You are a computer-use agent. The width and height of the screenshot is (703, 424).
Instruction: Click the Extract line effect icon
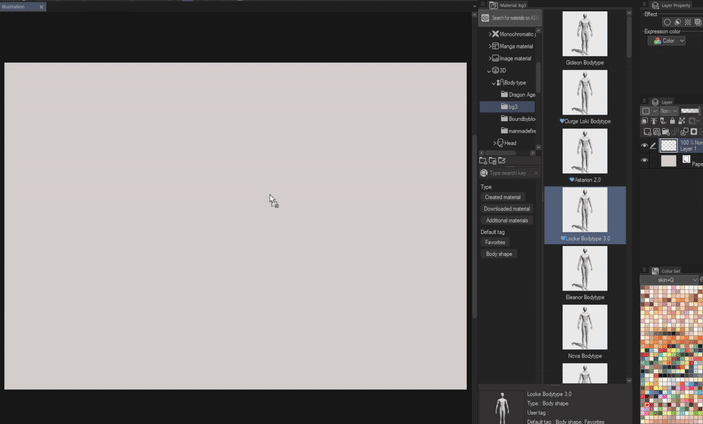point(677,22)
